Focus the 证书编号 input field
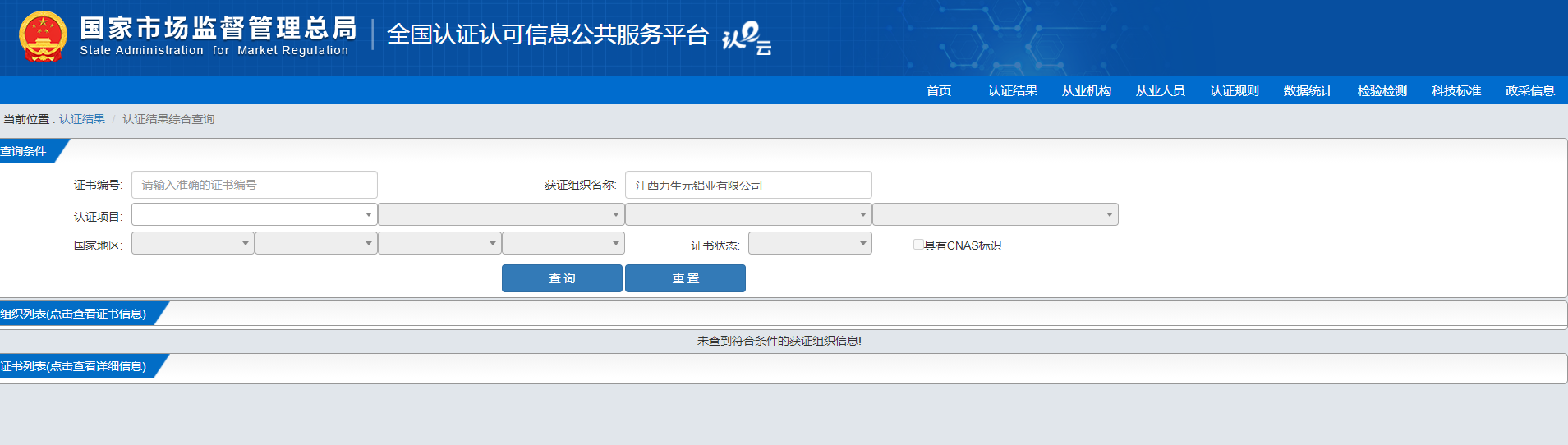The image size is (1568, 445). (255, 185)
